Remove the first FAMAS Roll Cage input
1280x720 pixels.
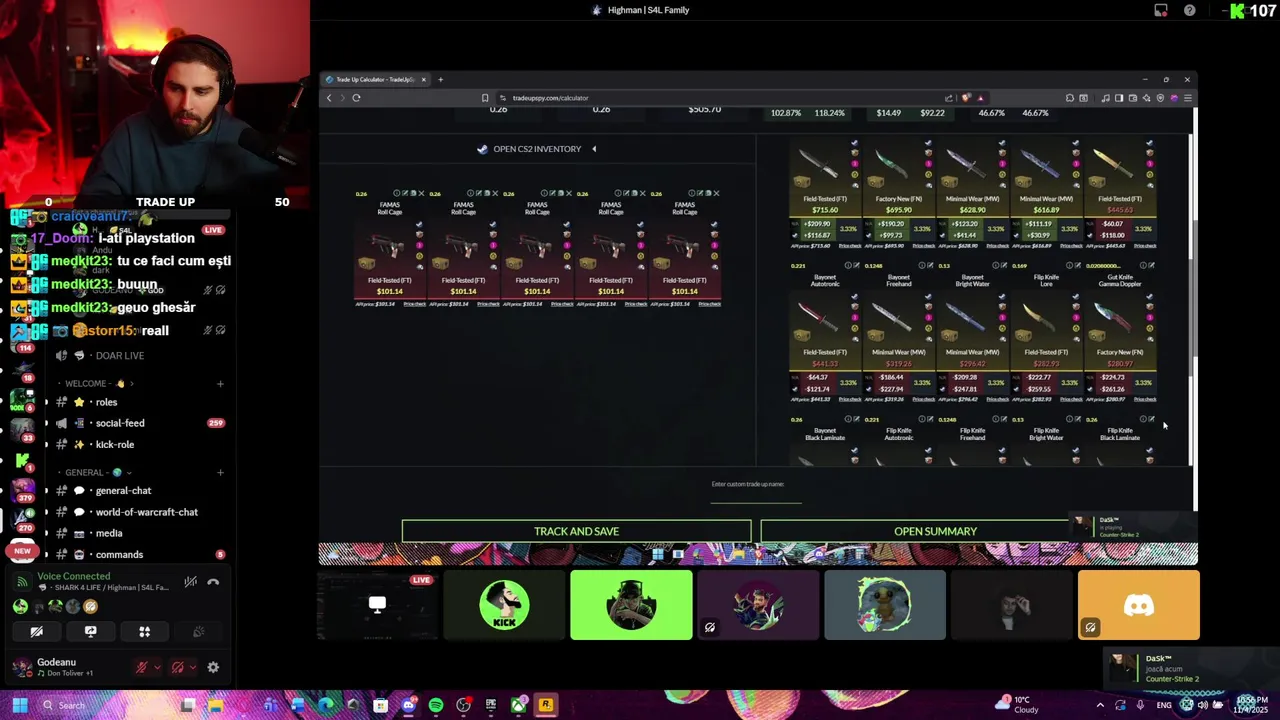coord(421,193)
